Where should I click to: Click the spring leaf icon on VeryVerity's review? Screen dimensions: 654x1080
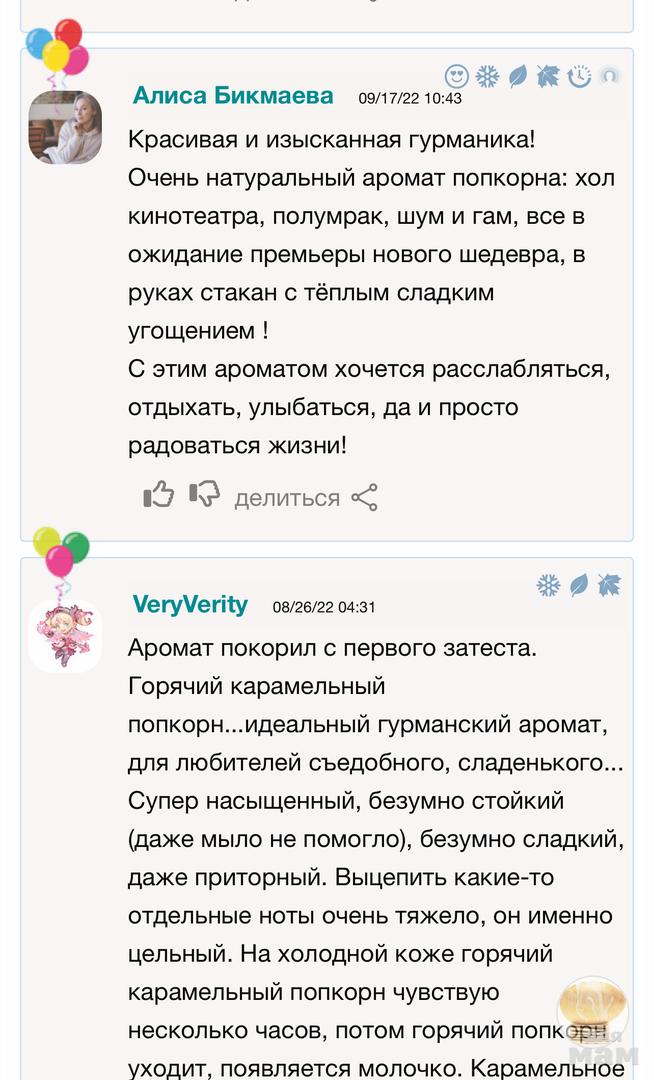coord(579,585)
